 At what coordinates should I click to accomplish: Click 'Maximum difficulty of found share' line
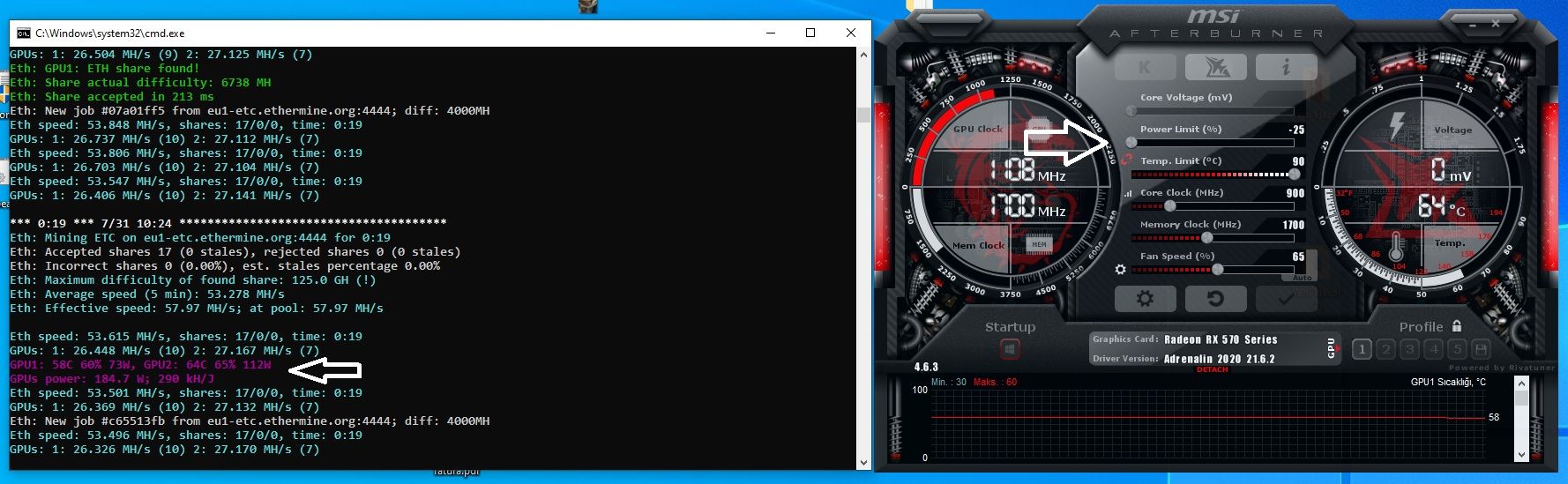[193, 279]
